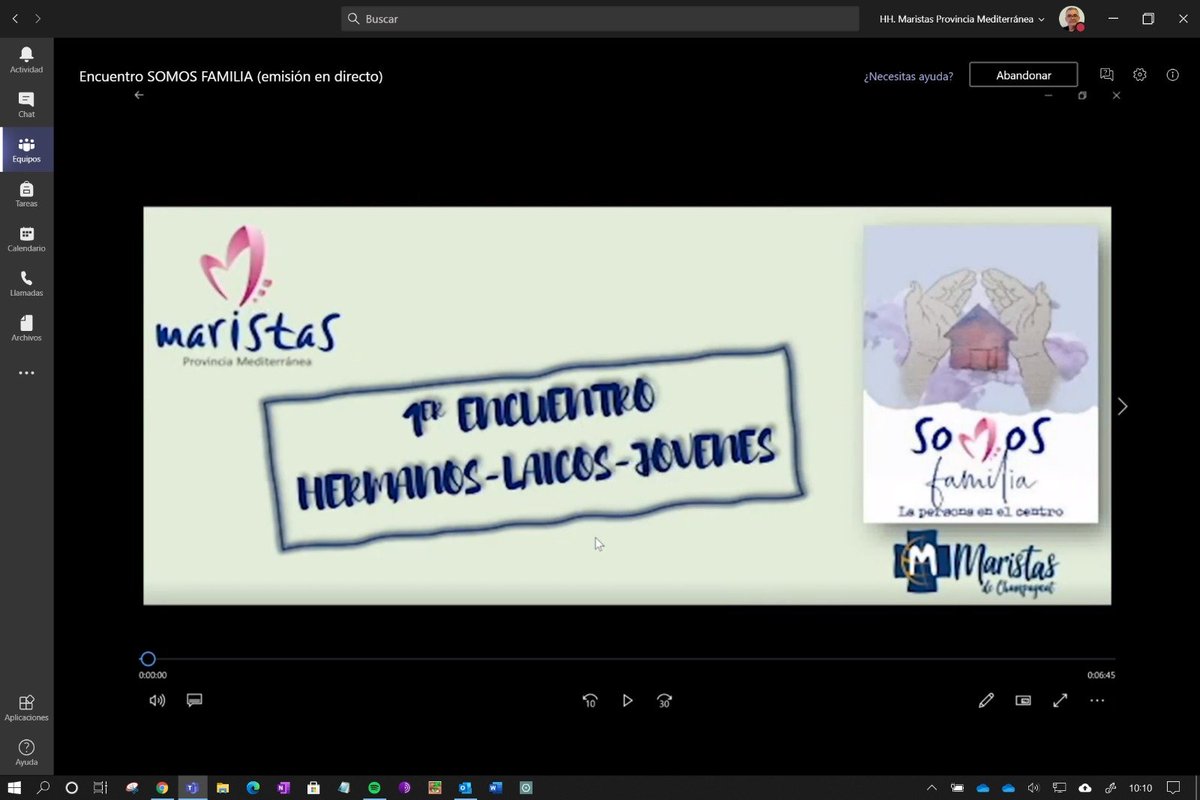Click the back arrow inside the video
1200x800 pixels.
coord(139,95)
